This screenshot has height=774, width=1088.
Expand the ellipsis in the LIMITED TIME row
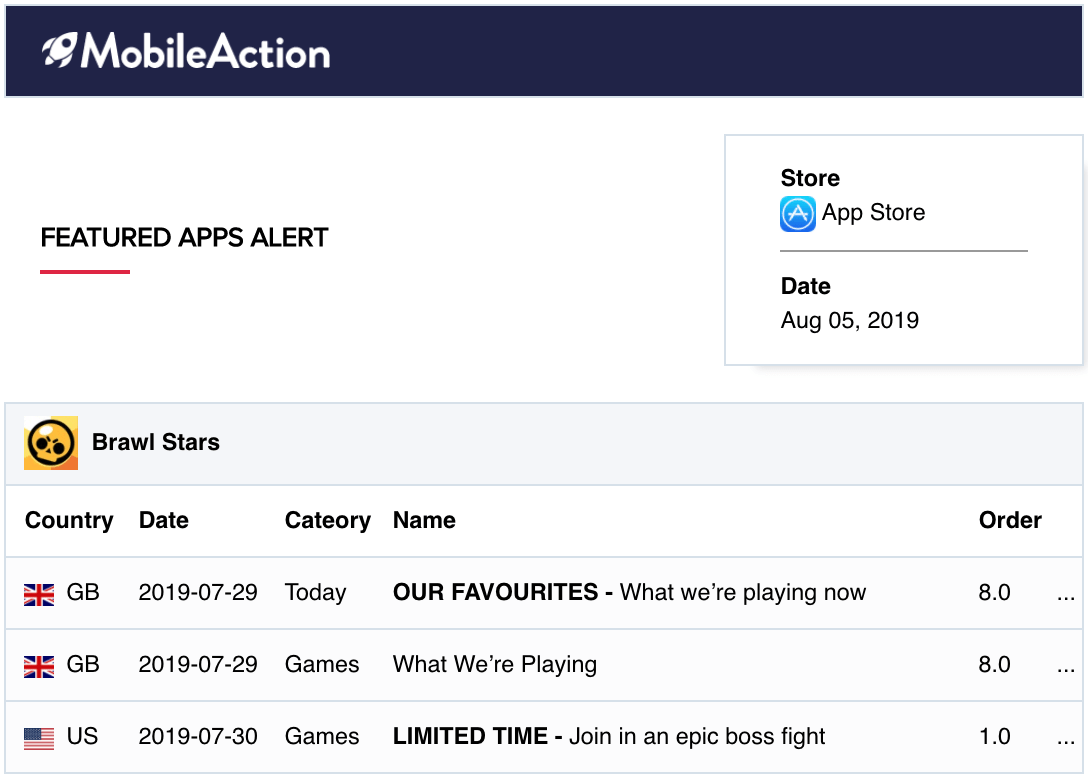point(1066,741)
